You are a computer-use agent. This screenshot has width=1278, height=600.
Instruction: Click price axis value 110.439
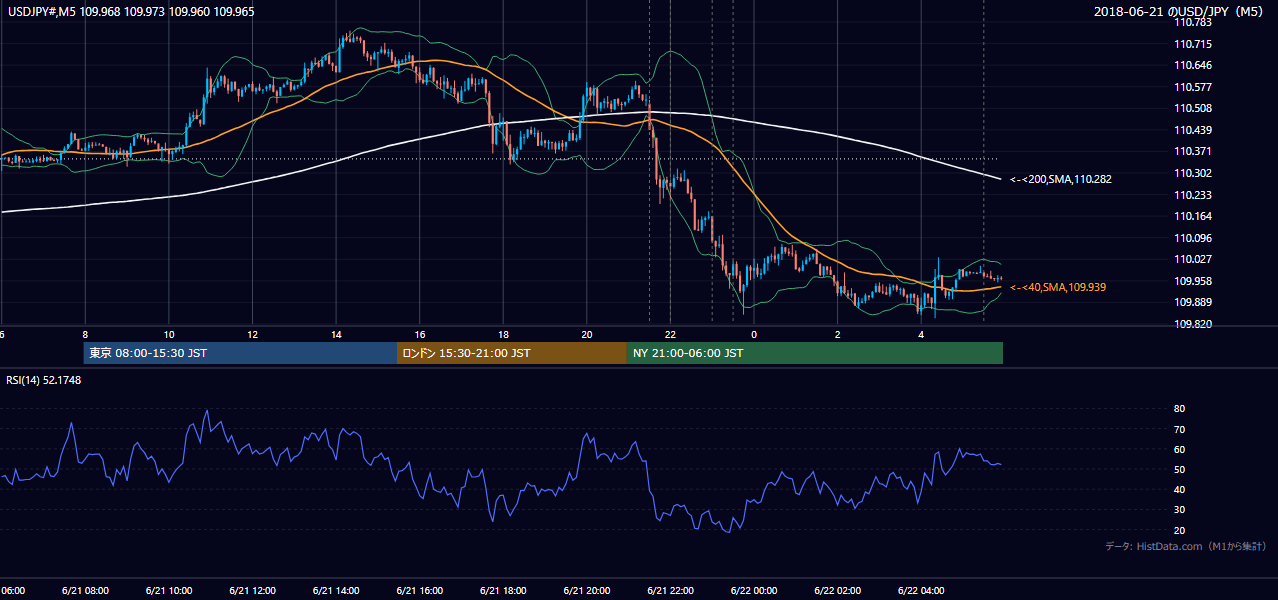click(x=1194, y=130)
